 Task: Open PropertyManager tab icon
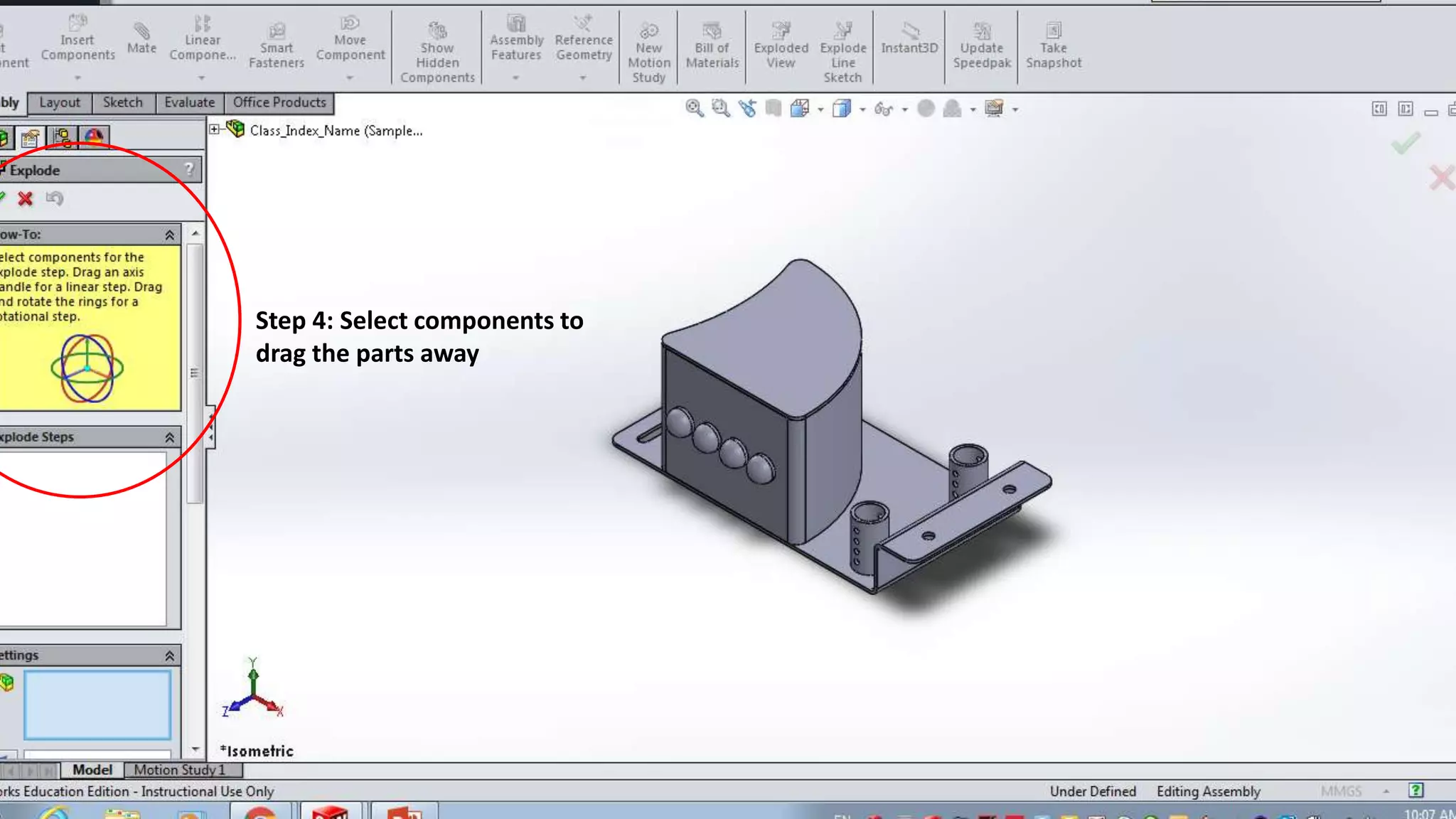31,137
